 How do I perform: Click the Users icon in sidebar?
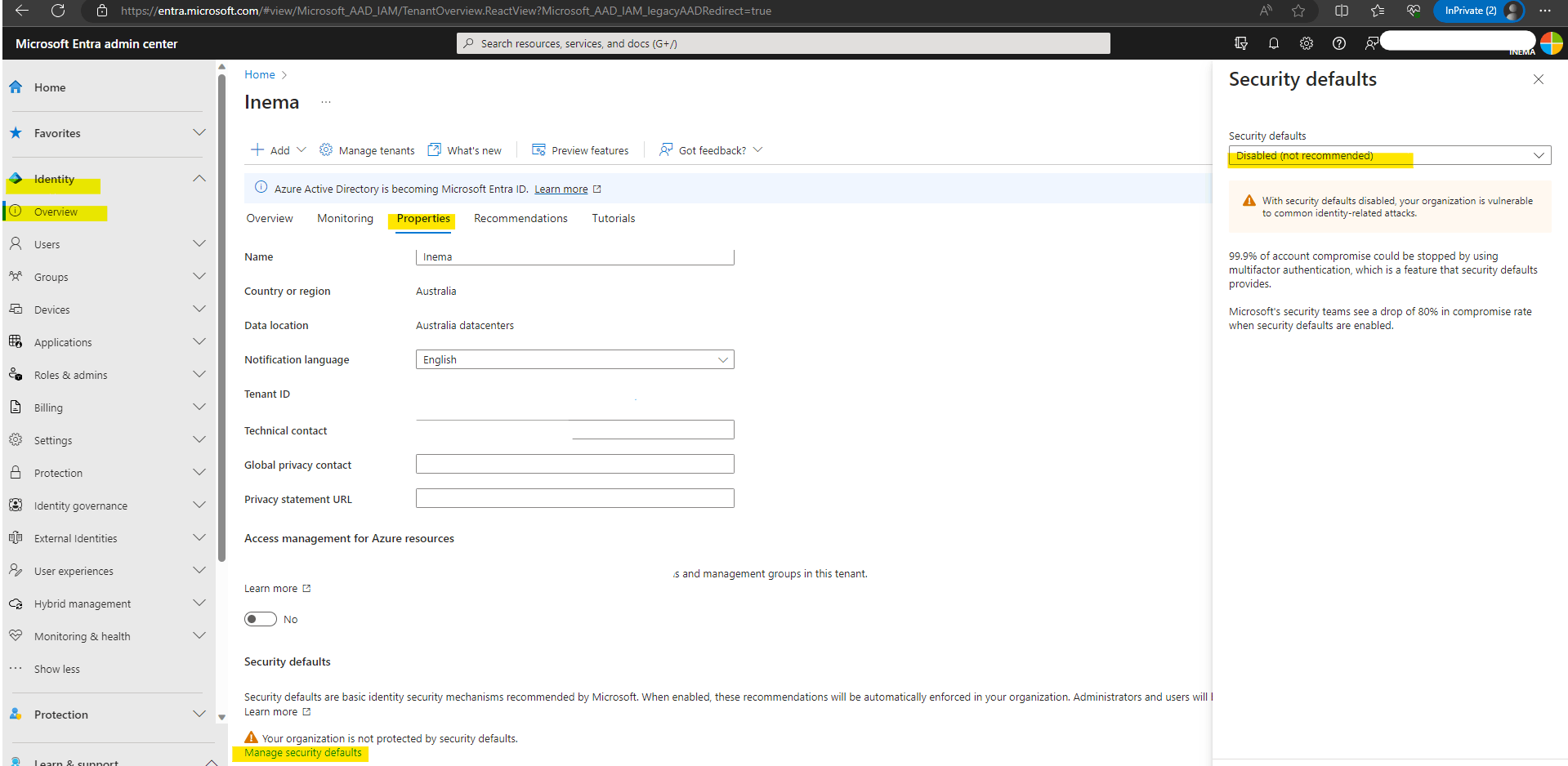(x=16, y=243)
